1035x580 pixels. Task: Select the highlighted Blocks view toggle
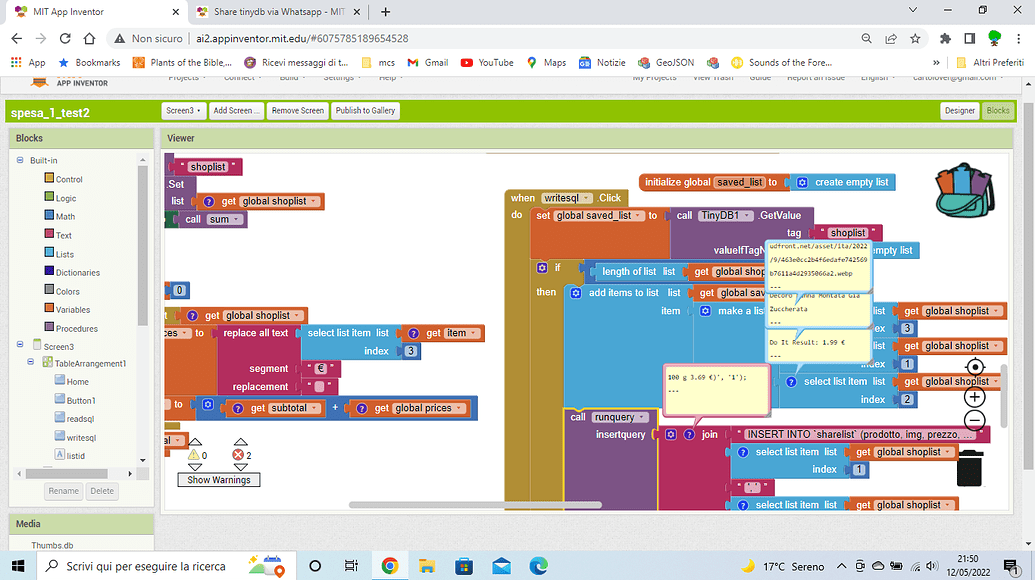[998, 111]
